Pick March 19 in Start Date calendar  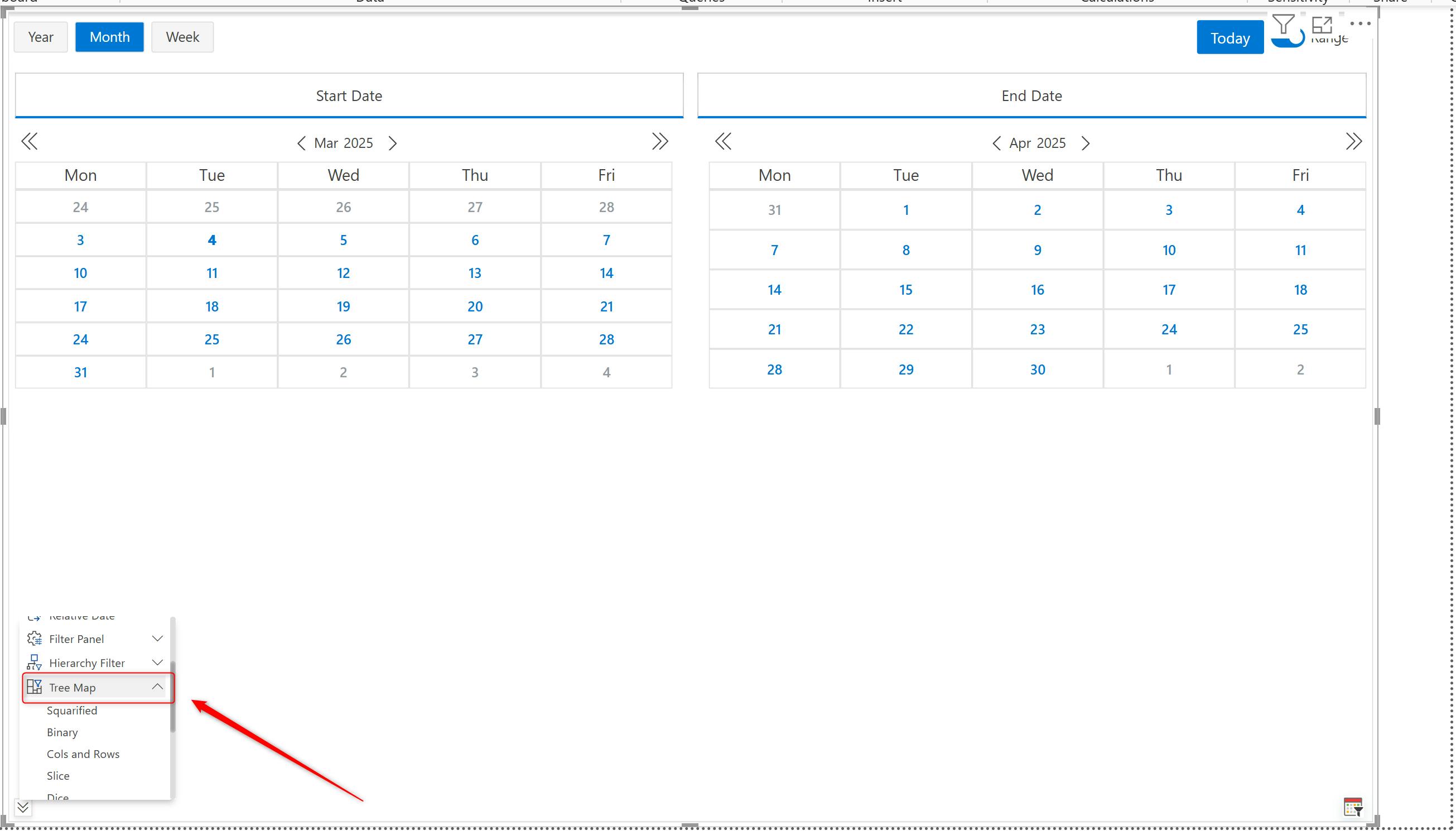coord(343,306)
